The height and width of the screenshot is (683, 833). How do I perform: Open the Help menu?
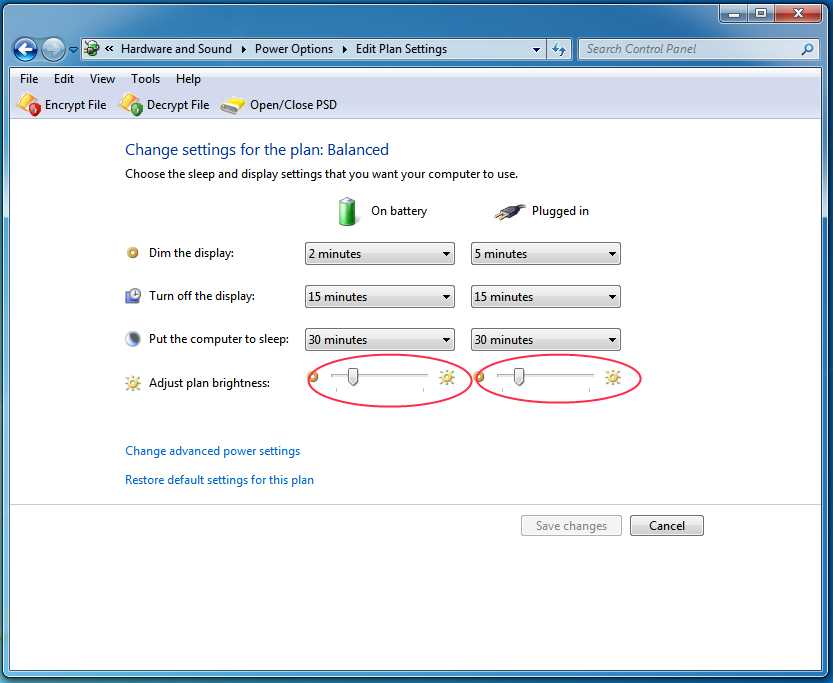(x=188, y=79)
